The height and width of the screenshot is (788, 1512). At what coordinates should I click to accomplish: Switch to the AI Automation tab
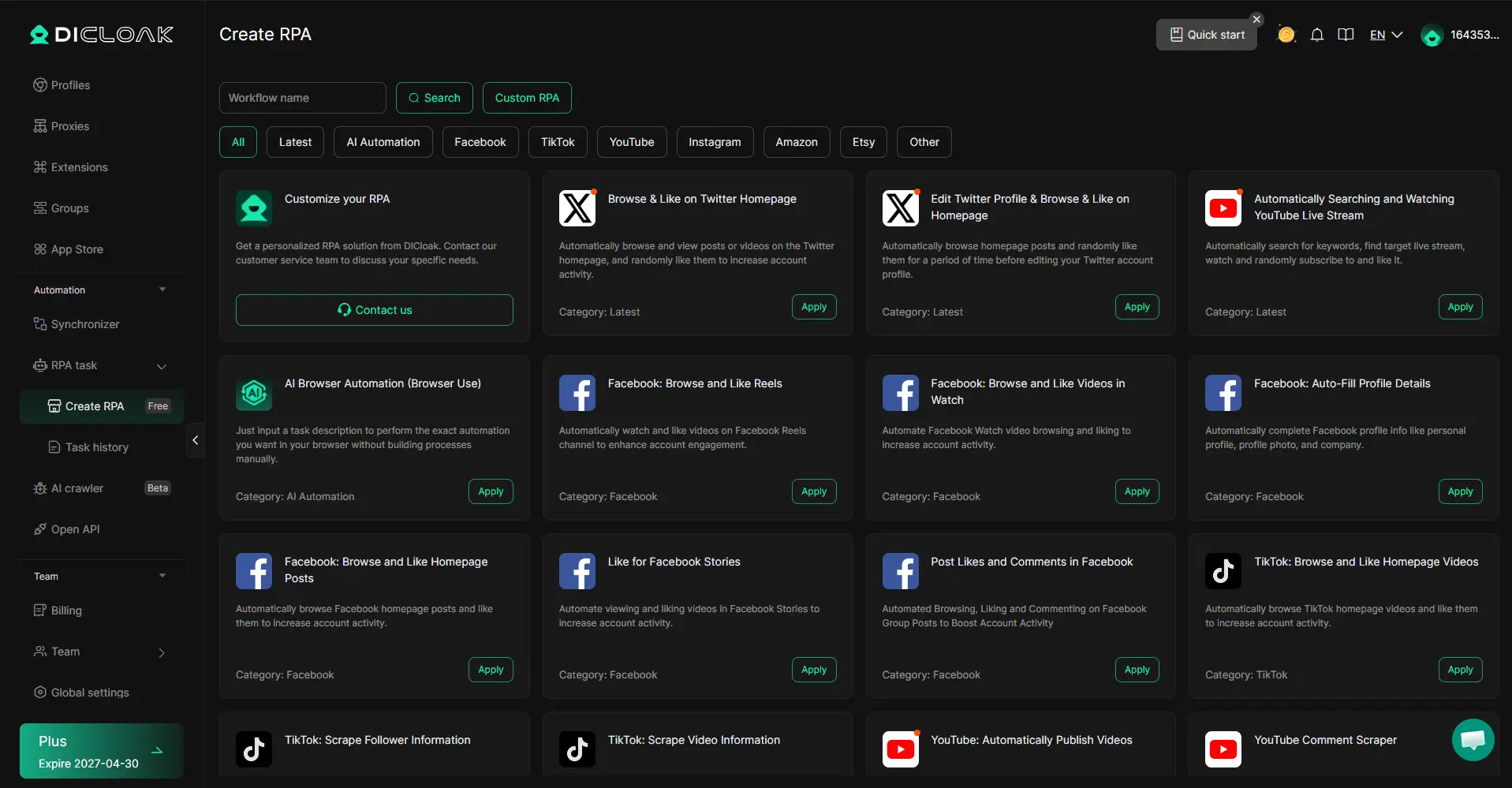click(x=383, y=142)
